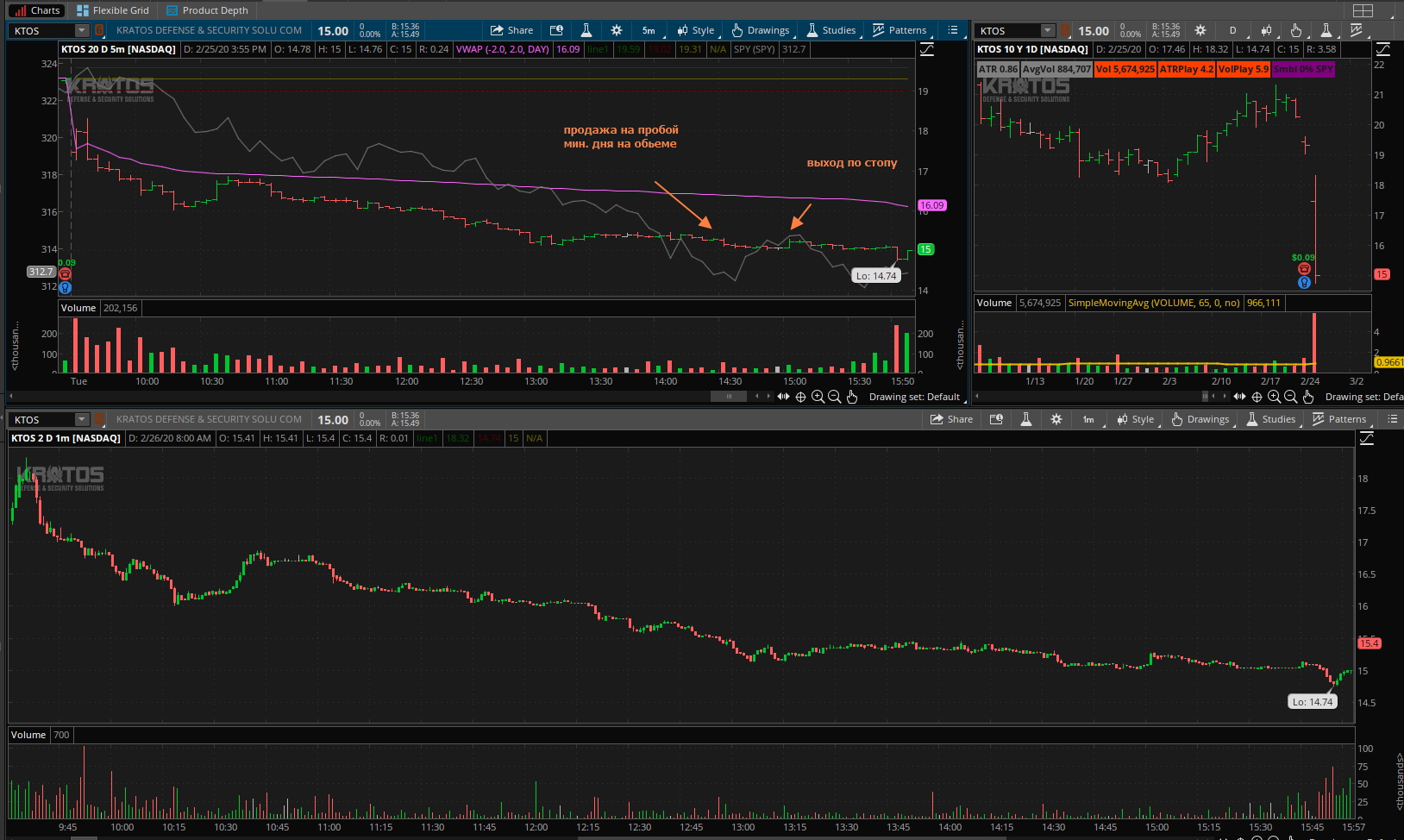Toggle the price-axis scale button in 1m chart

point(1367,438)
